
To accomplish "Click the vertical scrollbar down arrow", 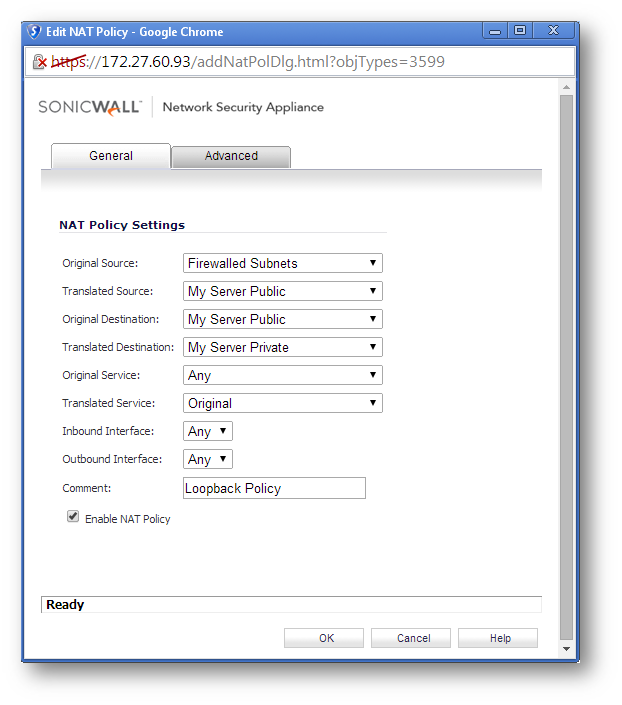I will tap(566, 649).
